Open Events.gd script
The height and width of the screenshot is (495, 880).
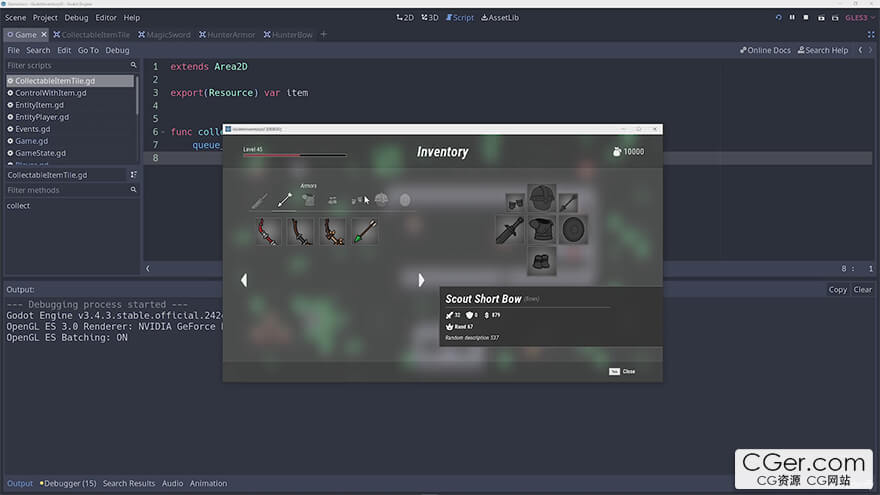click(33, 129)
